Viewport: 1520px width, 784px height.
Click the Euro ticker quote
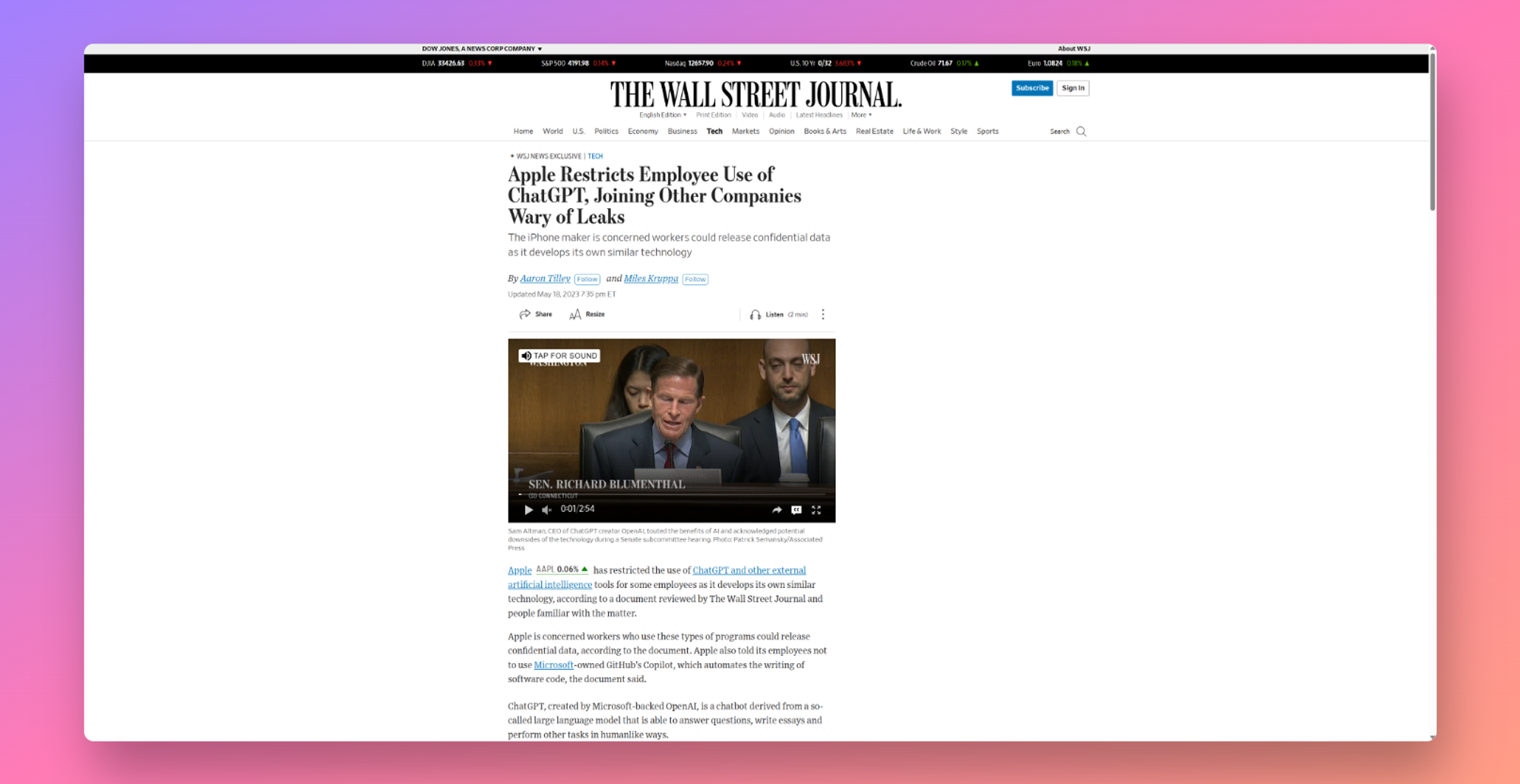click(x=1058, y=64)
